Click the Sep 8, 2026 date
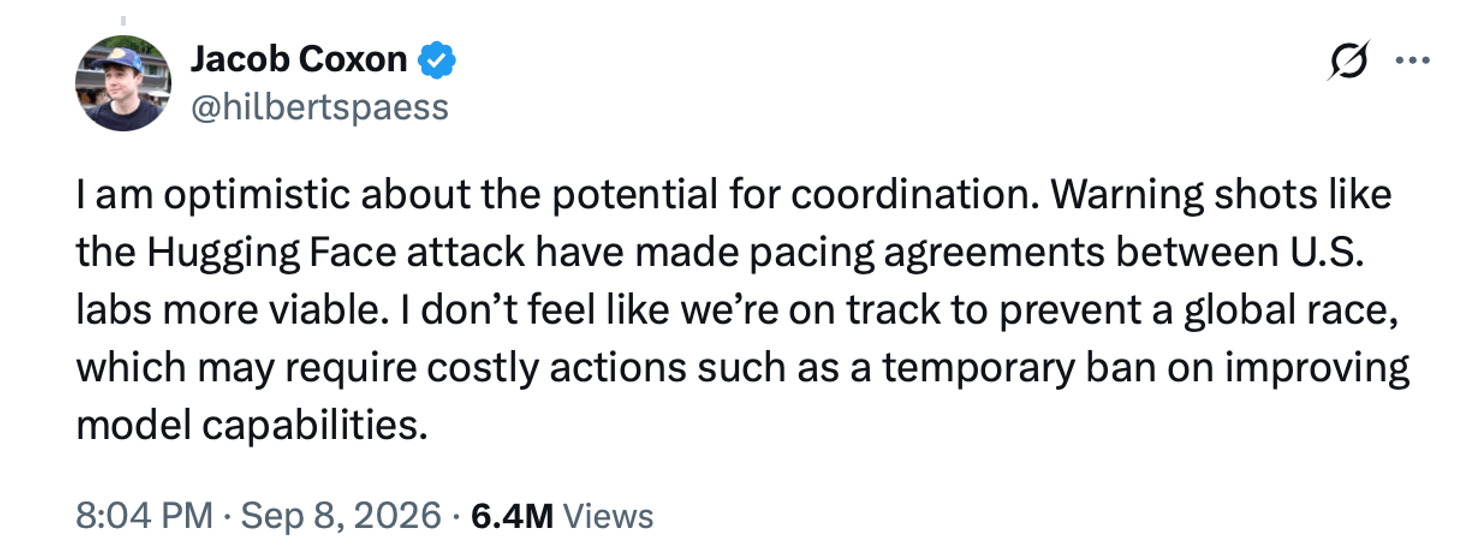Screen dimensions: 1460x558 click(x=340, y=516)
